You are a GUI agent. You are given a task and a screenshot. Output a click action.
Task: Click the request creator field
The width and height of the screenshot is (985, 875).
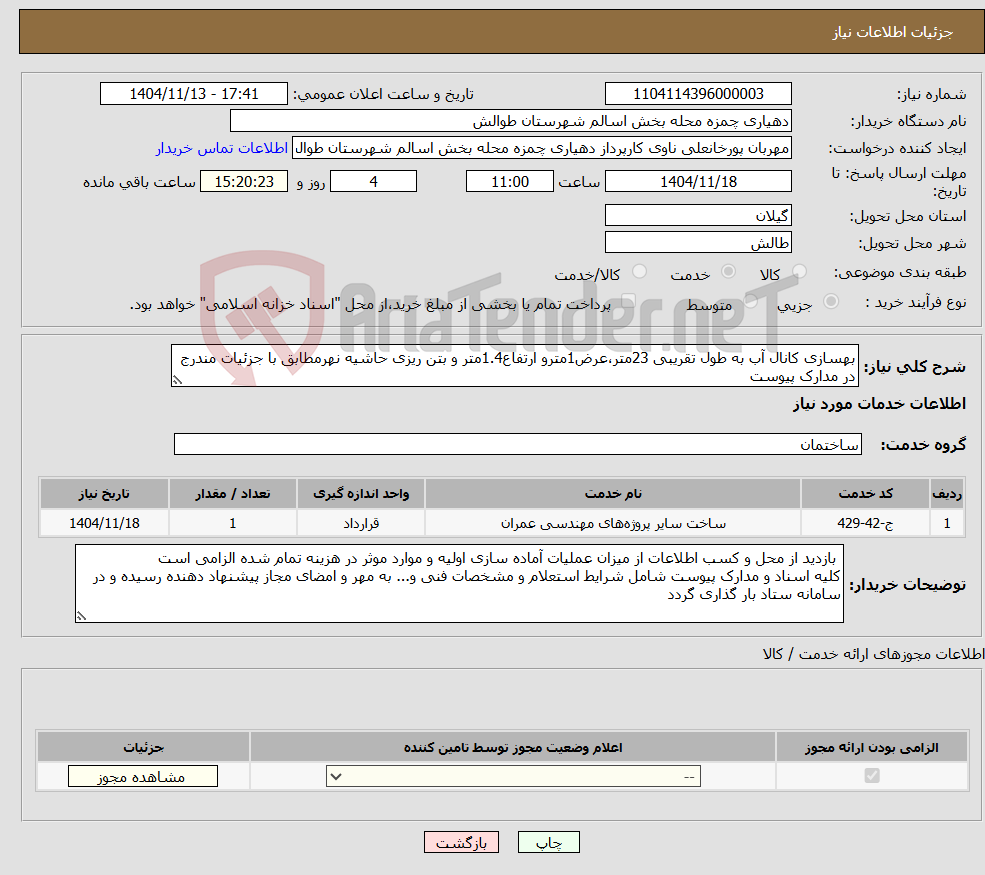(541, 148)
